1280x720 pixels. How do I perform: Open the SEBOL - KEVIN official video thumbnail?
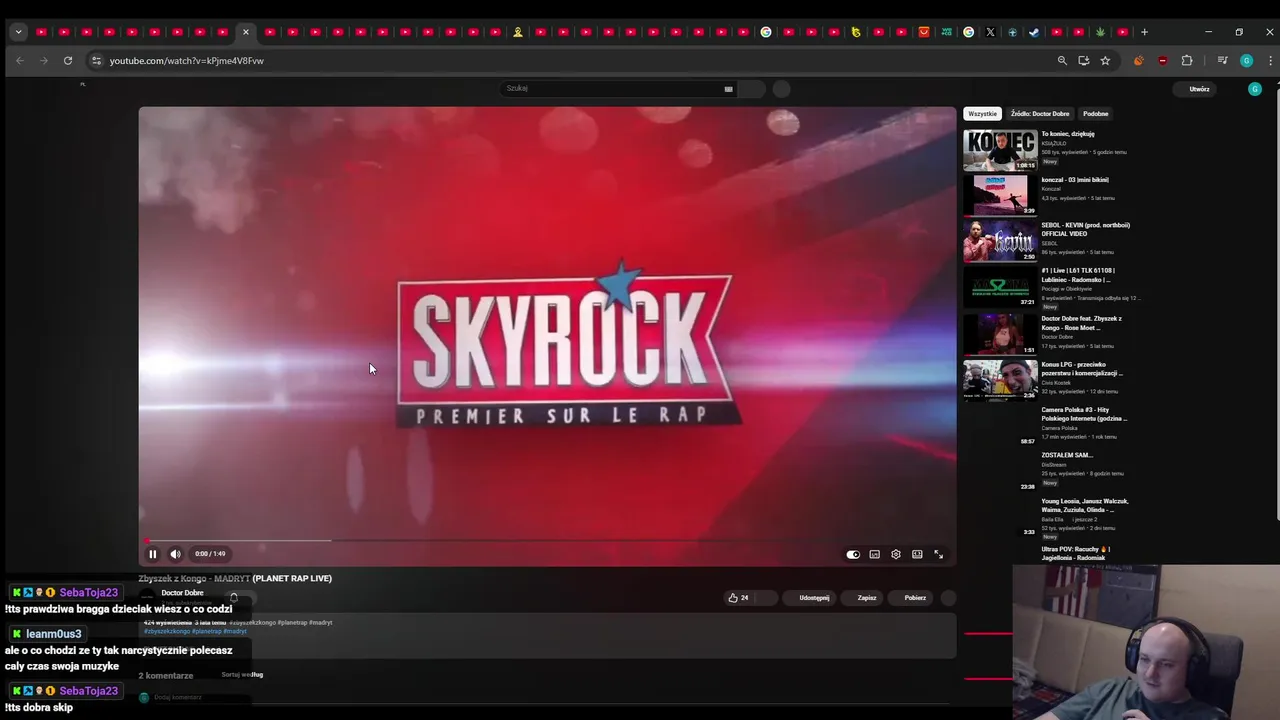point(1000,241)
